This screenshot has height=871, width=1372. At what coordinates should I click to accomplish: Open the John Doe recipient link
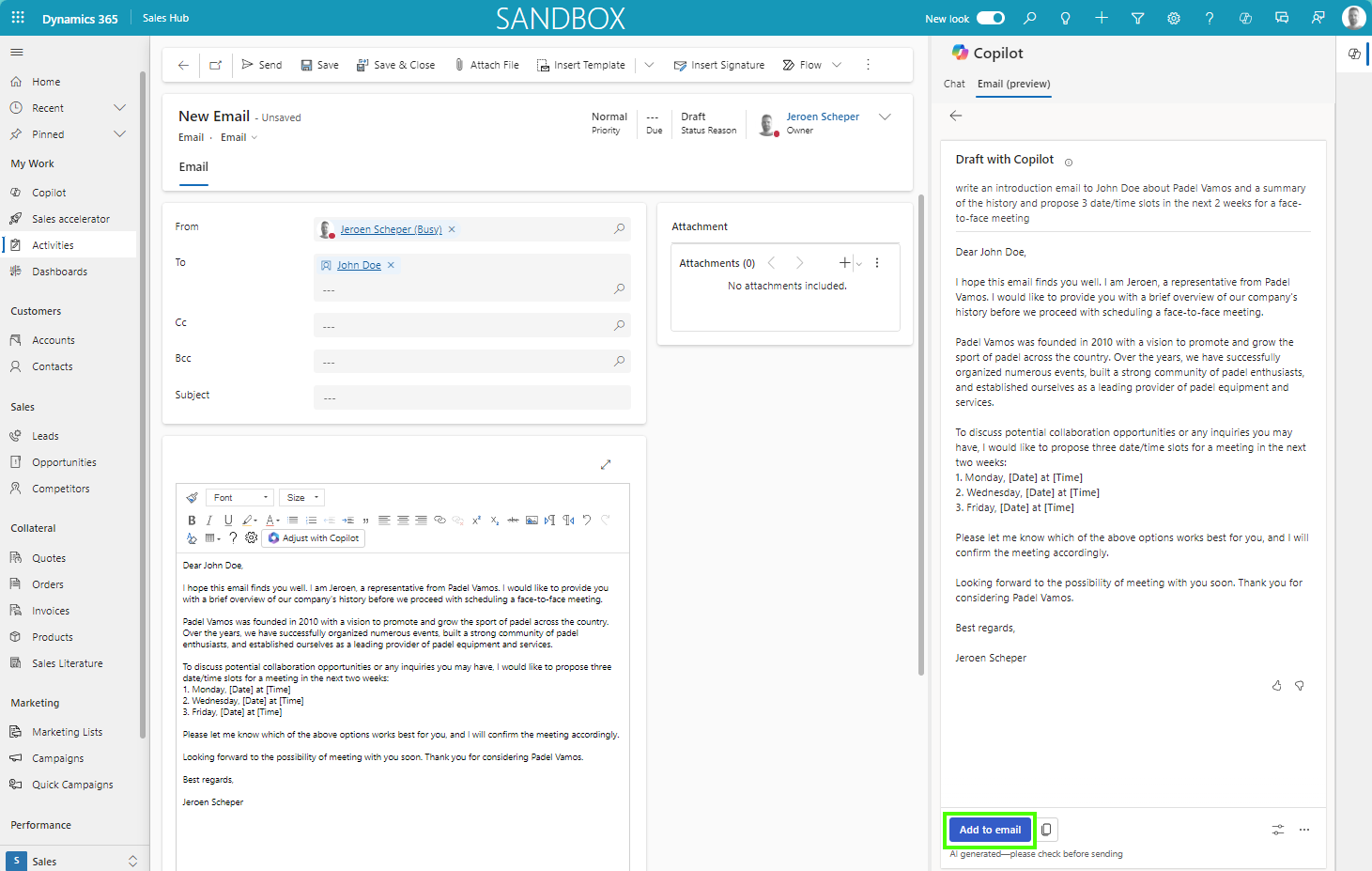pos(359,265)
